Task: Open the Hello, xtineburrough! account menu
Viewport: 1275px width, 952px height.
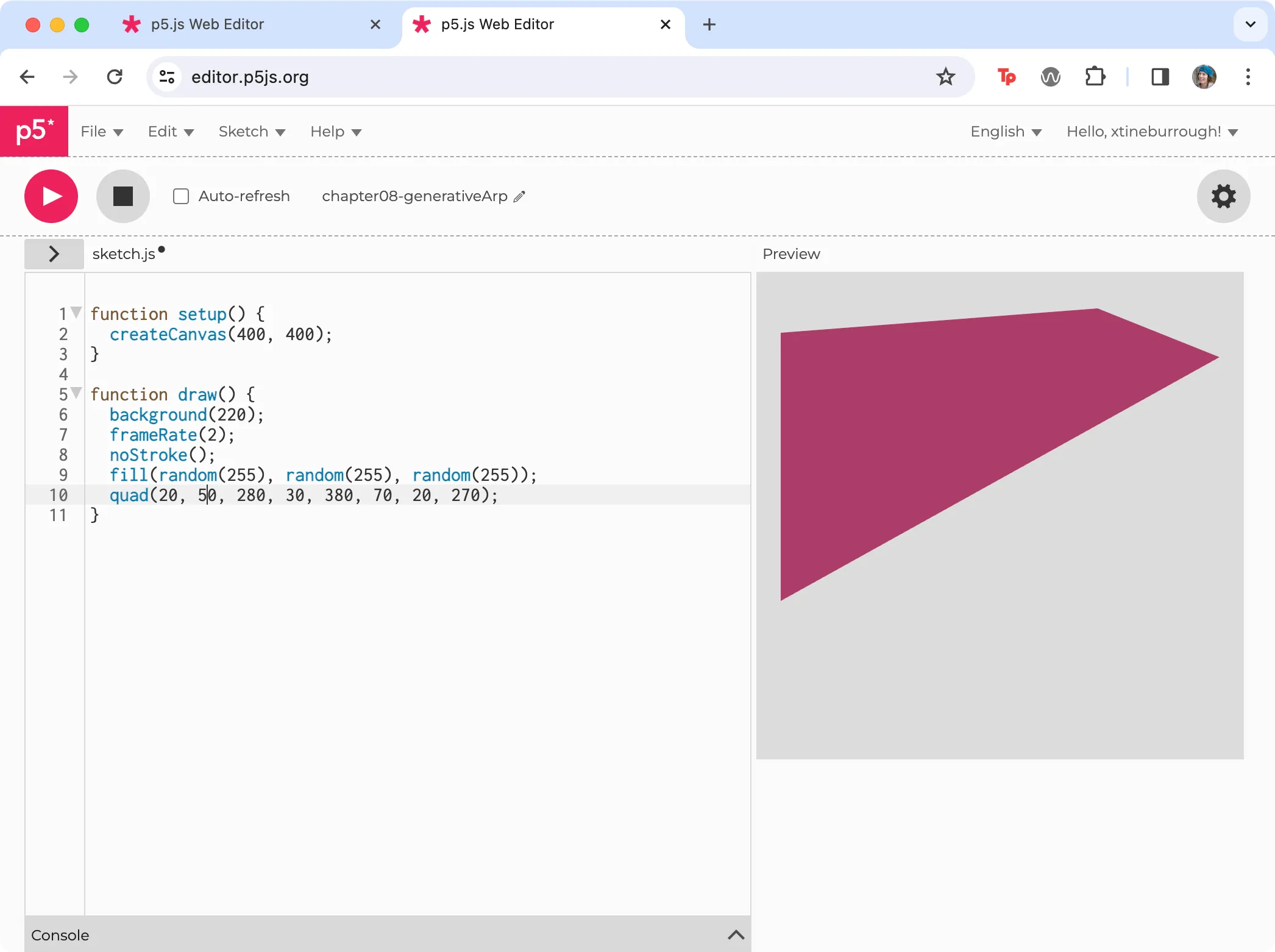Action: [1152, 132]
